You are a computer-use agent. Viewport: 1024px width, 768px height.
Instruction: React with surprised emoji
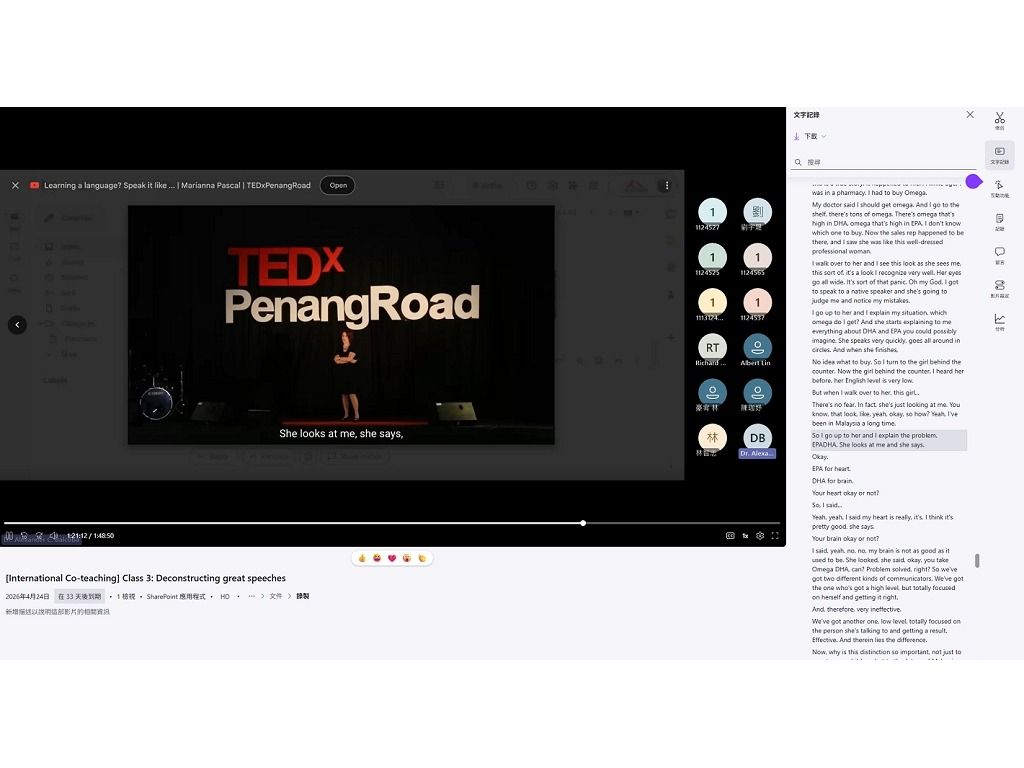(x=407, y=558)
